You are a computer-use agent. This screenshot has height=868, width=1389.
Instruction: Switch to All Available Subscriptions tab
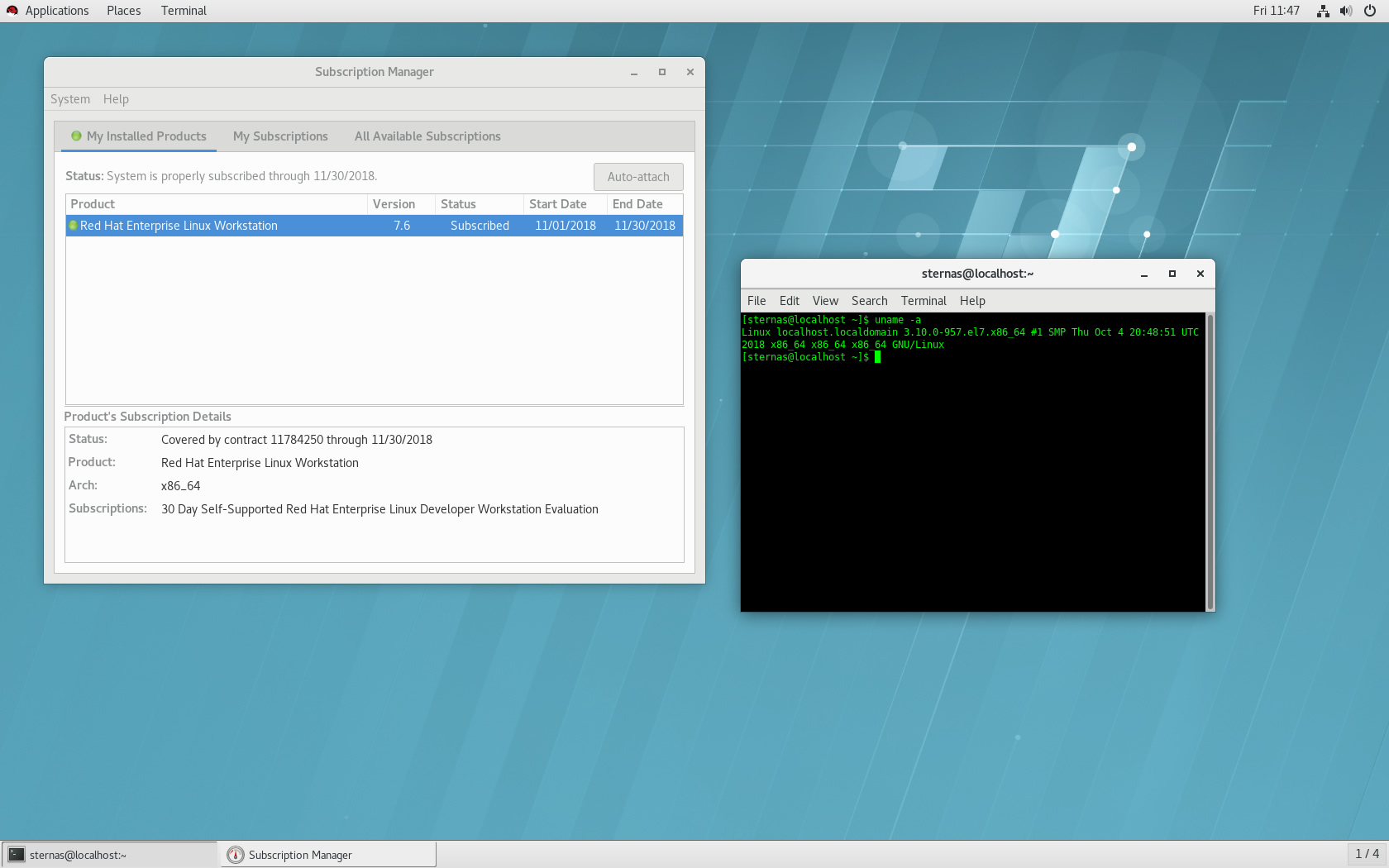pyautogui.click(x=427, y=136)
